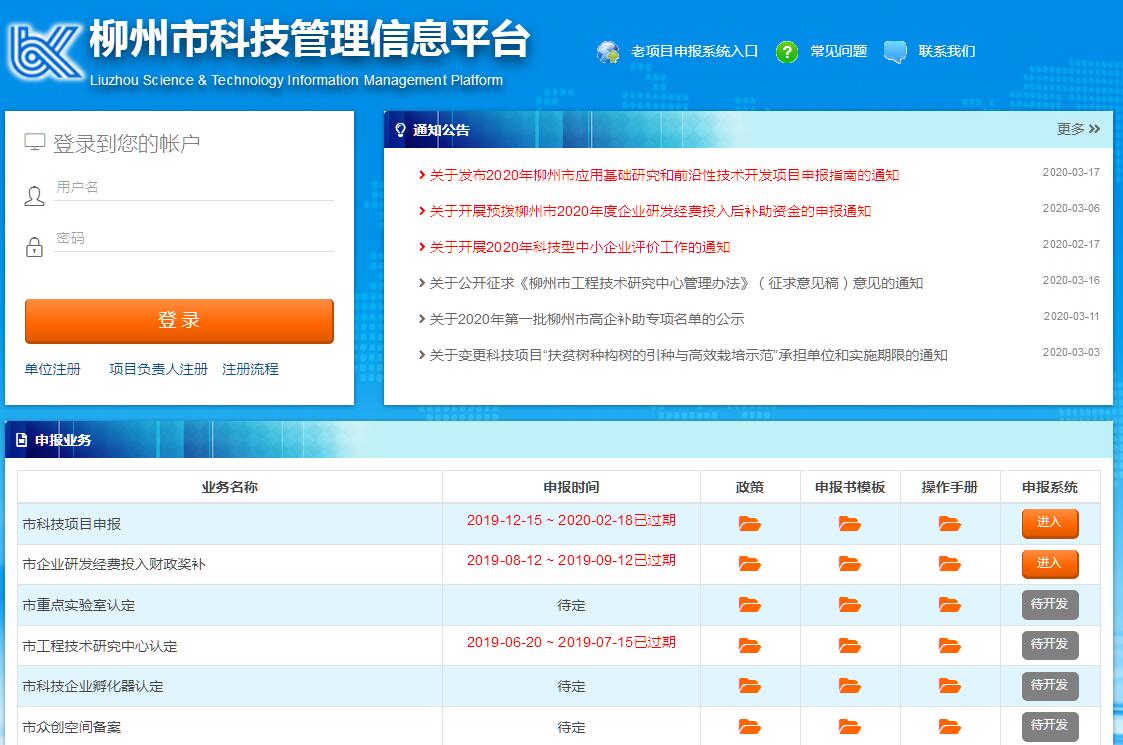Open the 注册流程 link
This screenshot has height=745, width=1123.
coord(250,369)
